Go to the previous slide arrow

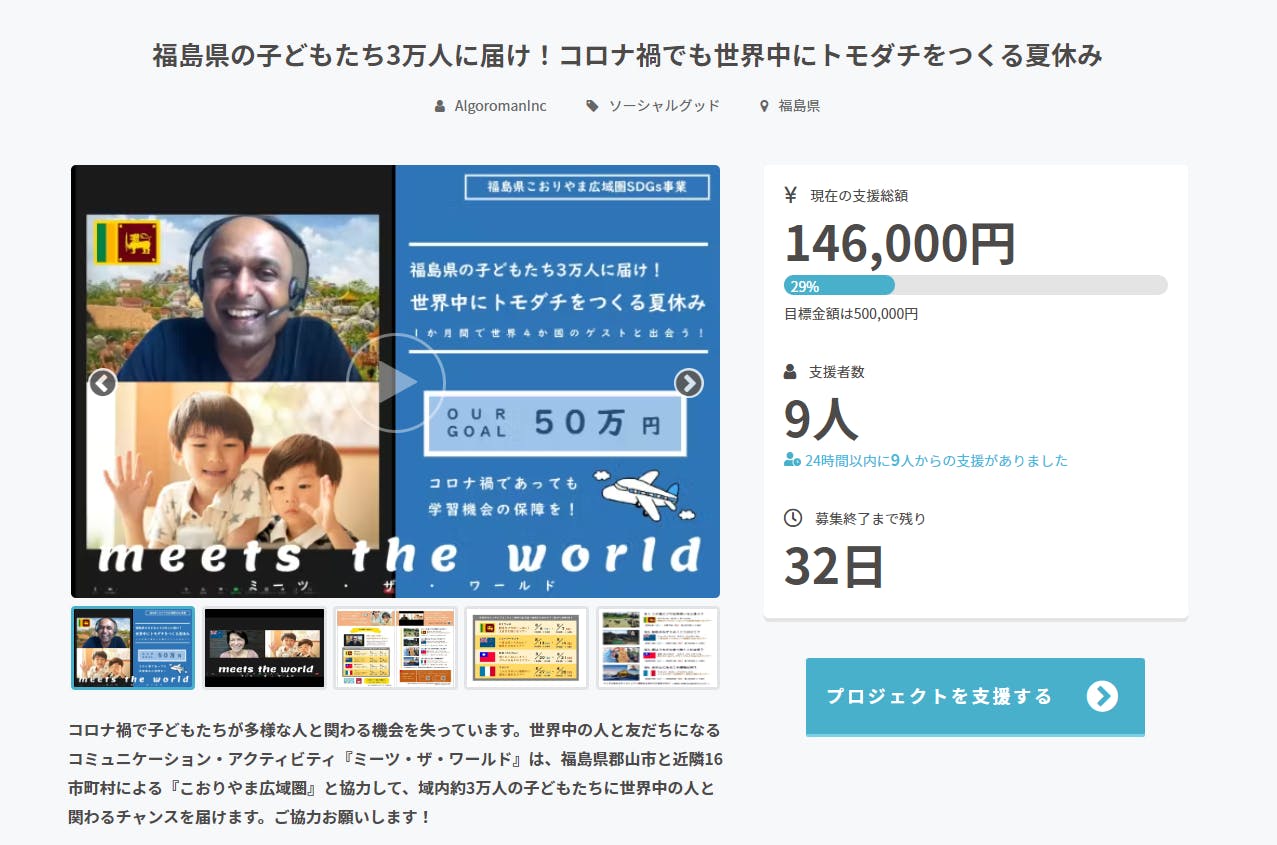(102, 383)
